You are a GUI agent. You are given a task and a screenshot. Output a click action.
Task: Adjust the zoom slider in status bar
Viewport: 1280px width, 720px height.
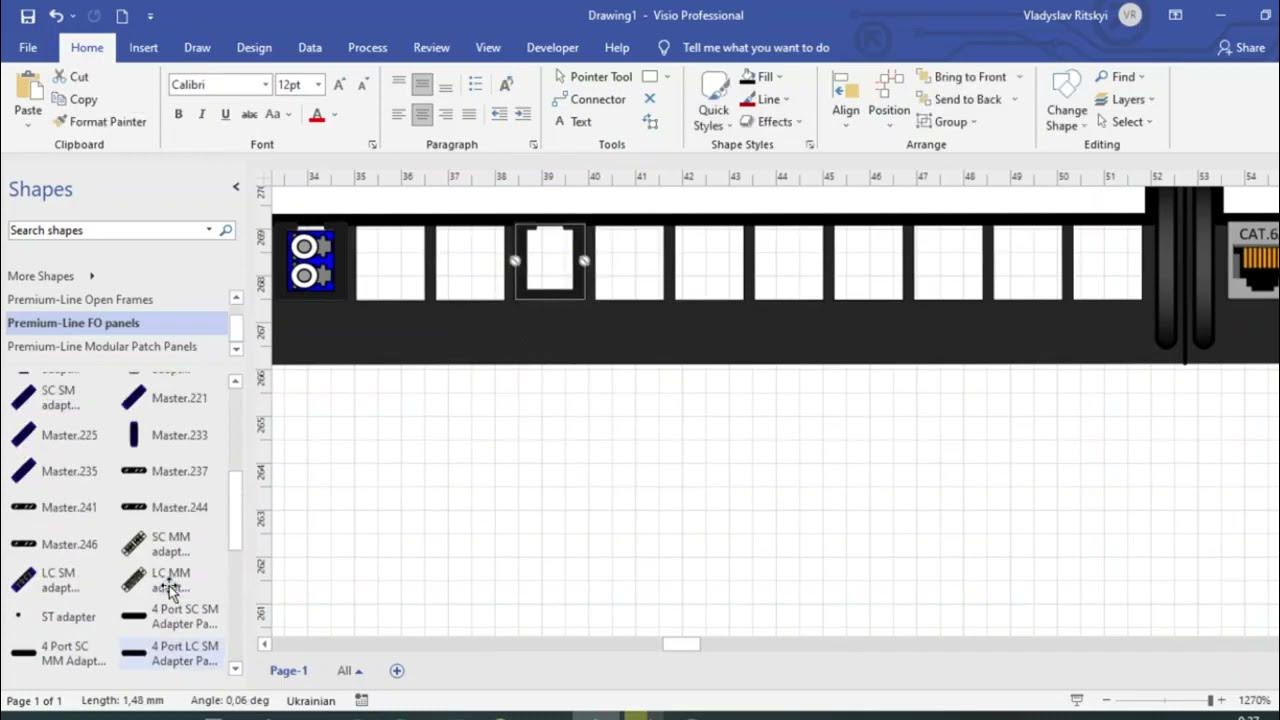click(1209, 701)
